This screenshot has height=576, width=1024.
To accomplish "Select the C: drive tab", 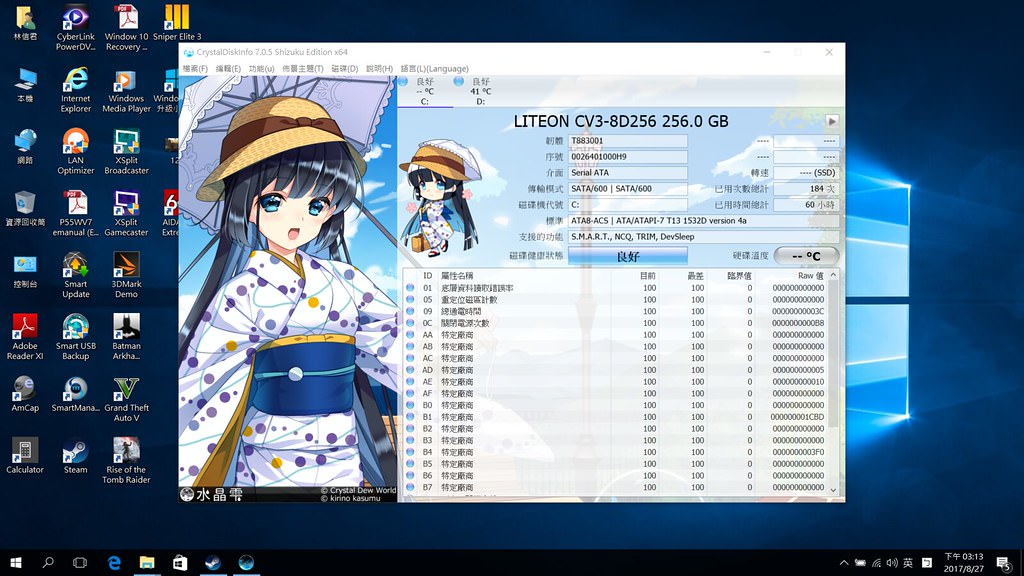I will 424,91.
